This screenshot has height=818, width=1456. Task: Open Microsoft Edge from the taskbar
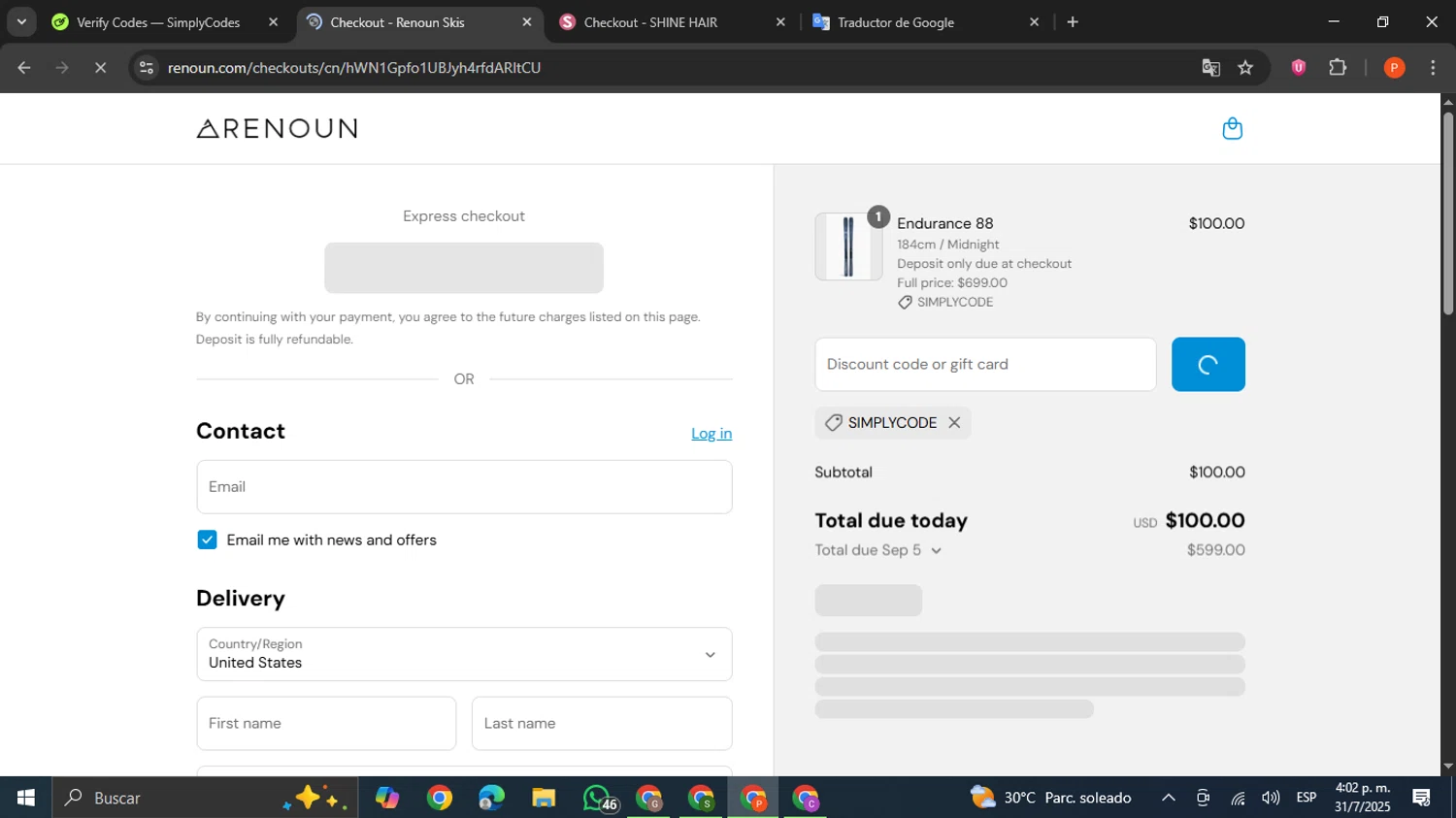491,798
